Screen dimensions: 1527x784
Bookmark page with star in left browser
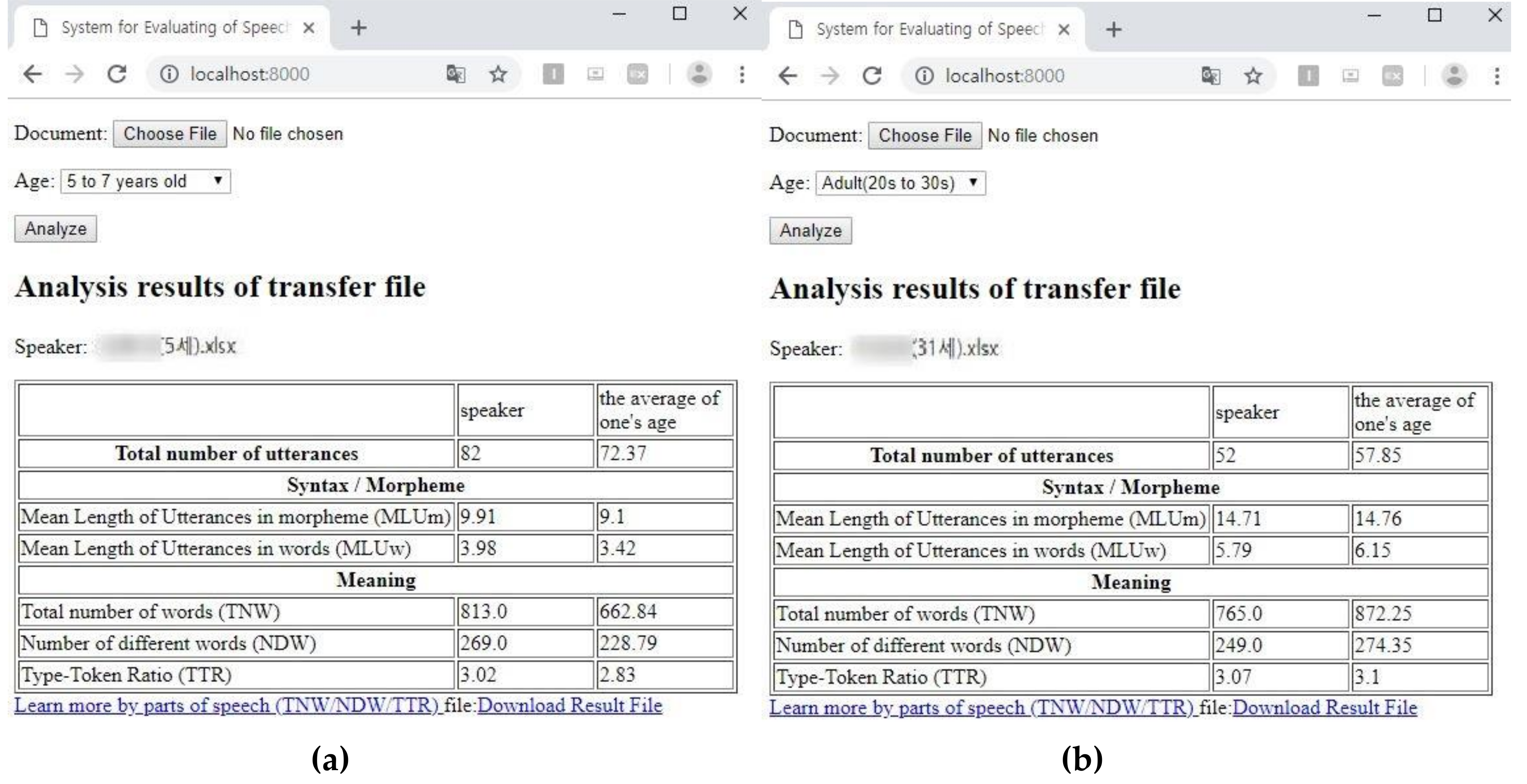pyautogui.click(x=498, y=74)
